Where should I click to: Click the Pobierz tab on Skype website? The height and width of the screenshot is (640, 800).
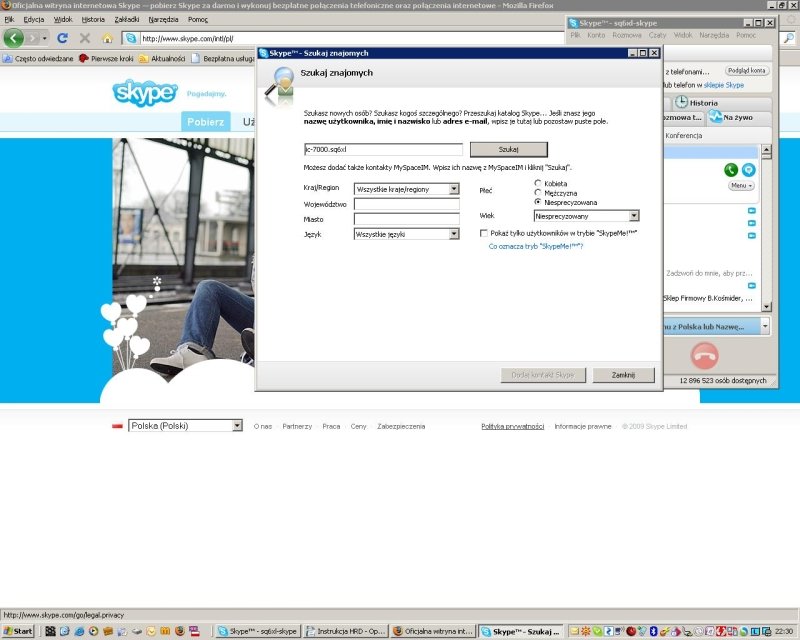pos(206,121)
